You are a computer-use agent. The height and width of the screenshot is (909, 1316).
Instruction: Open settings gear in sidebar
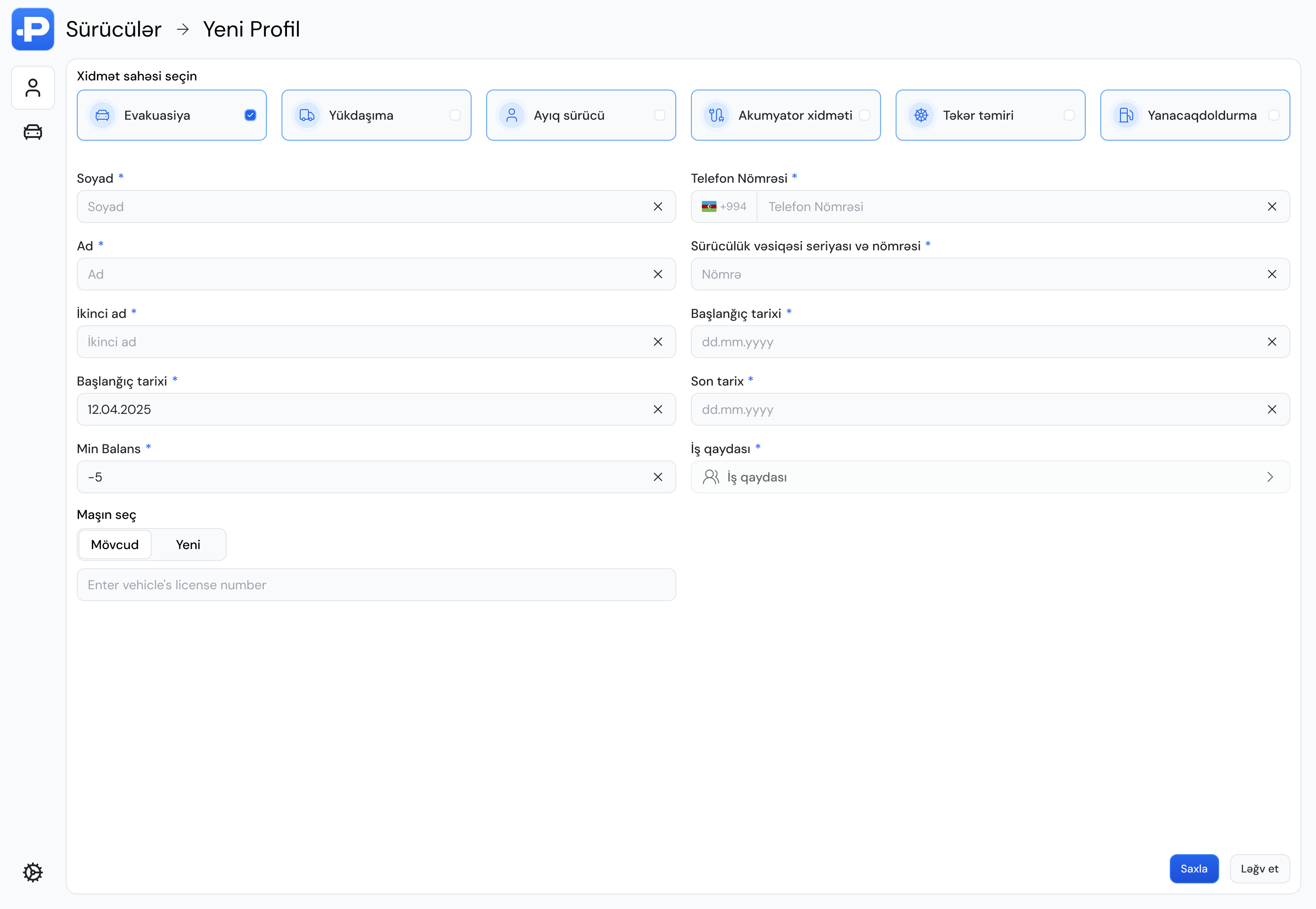coord(32,872)
